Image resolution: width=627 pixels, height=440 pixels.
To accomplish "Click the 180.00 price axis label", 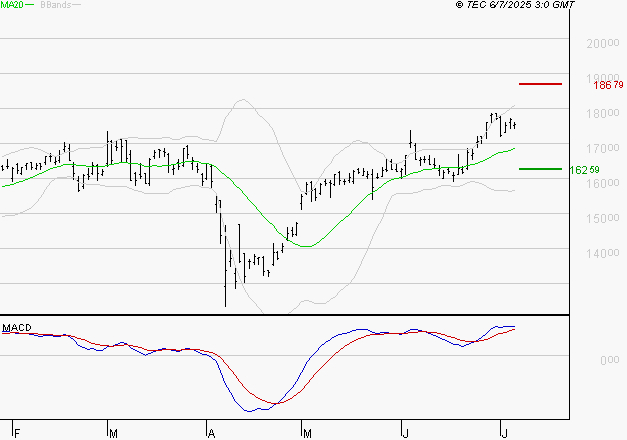I will tap(603, 114).
